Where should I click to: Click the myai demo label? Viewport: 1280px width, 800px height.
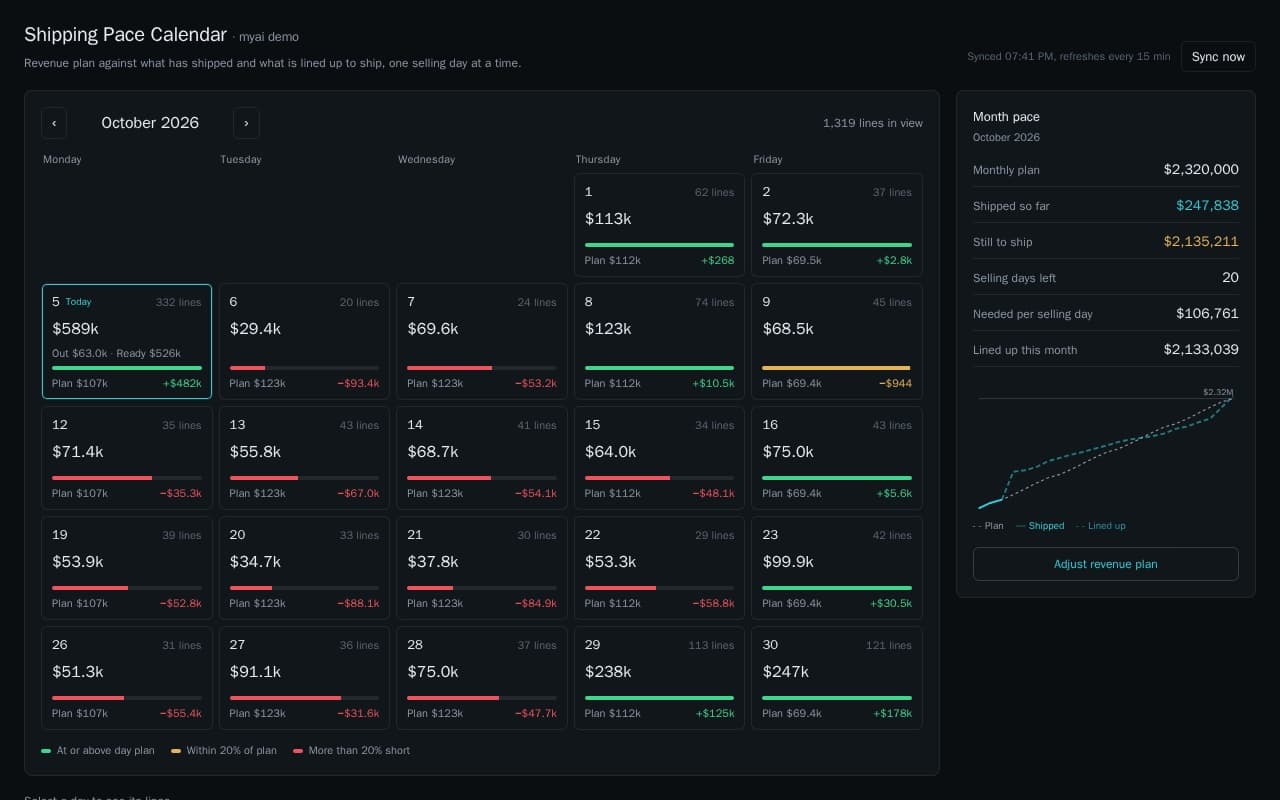(x=268, y=37)
